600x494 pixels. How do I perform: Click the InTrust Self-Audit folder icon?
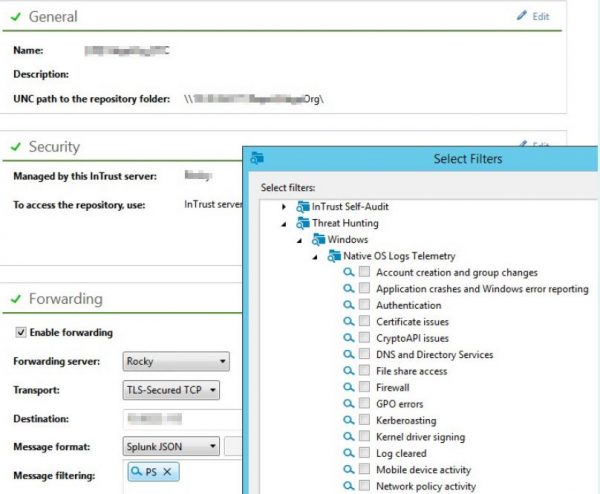[x=303, y=207]
